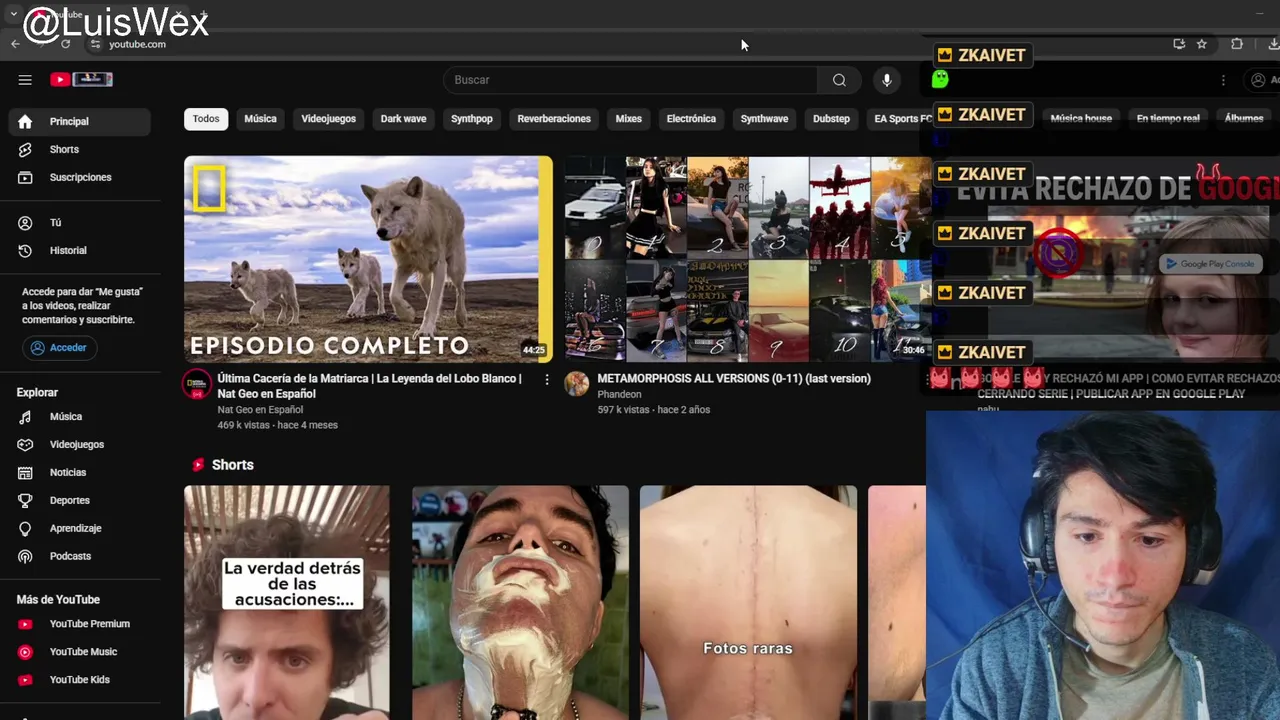The height and width of the screenshot is (720, 1280).
Task: Open the METAMORPHOSIS collage thumbnail
Action: [748, 259]
